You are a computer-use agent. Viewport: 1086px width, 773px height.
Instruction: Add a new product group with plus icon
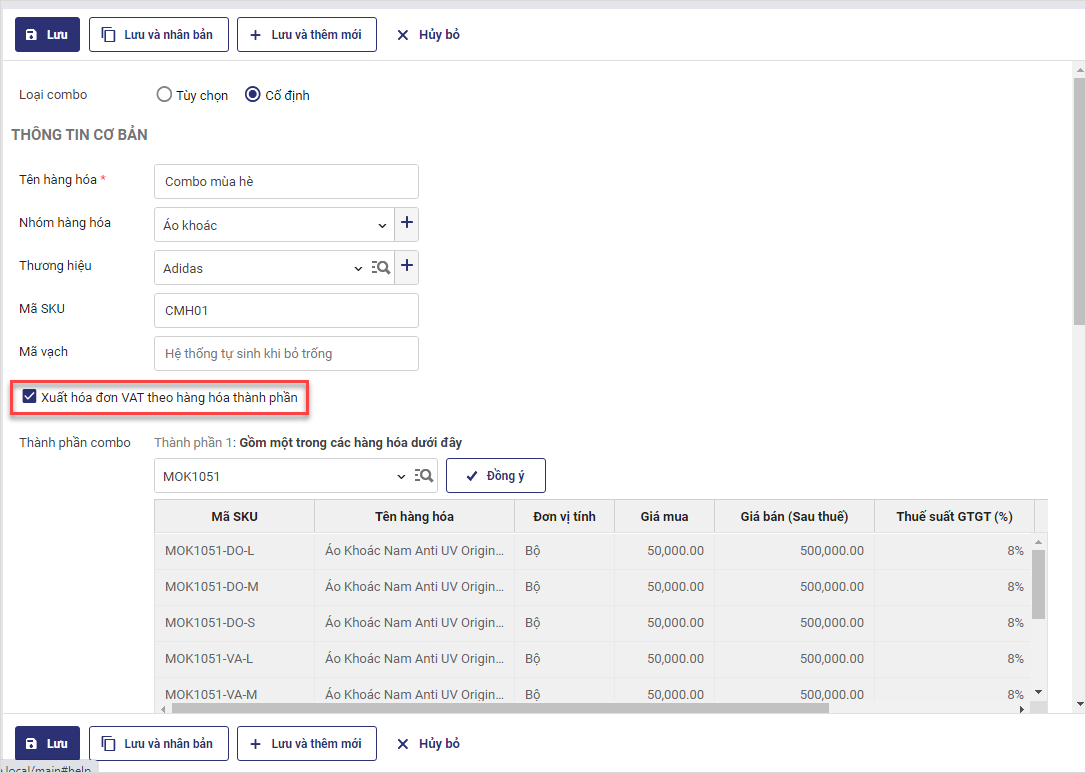(x=406, y=225)
